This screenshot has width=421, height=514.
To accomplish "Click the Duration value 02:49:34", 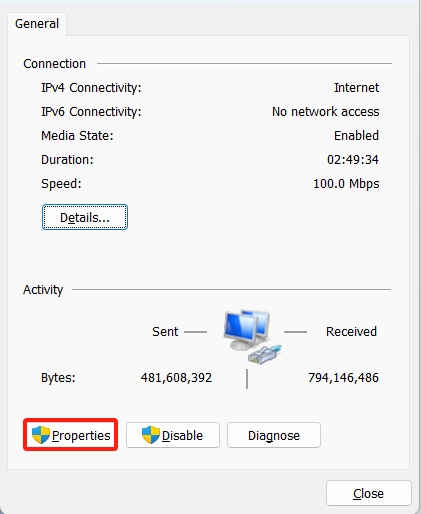I will tap(353, 160).
